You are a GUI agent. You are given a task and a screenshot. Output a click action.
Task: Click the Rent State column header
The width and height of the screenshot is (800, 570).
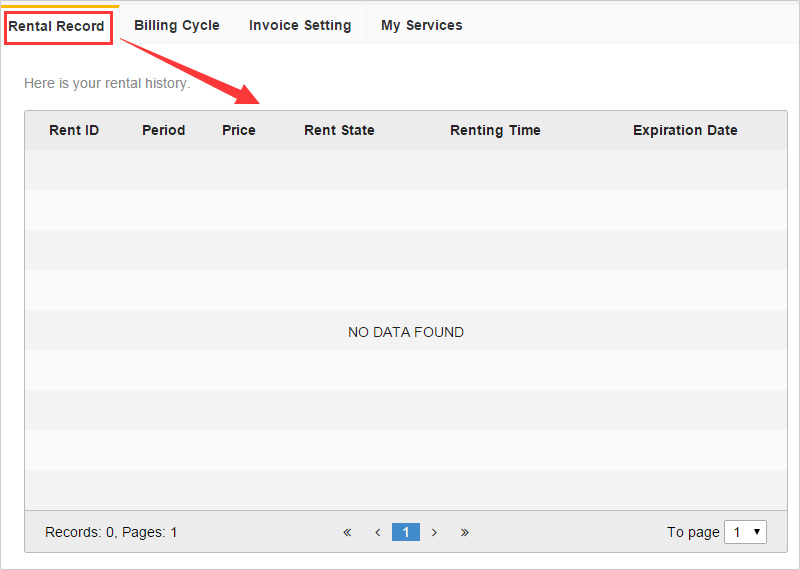pyautogui.click(x=339, y=130)
